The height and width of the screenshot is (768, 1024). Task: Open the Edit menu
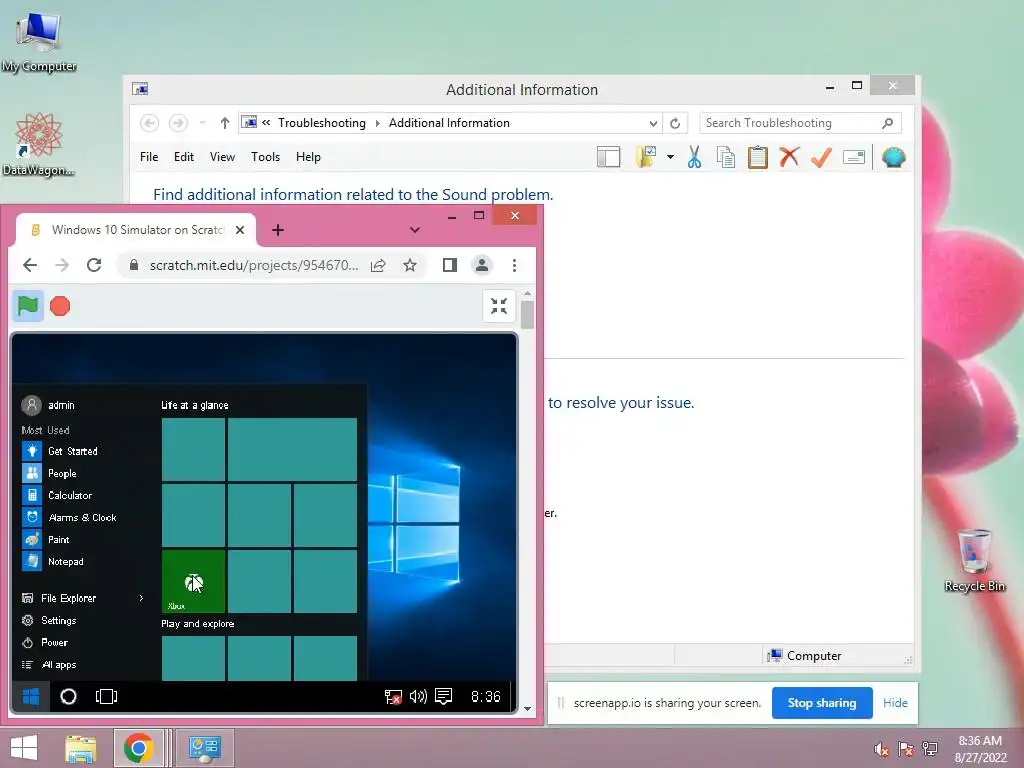click(x=184, y=157)
